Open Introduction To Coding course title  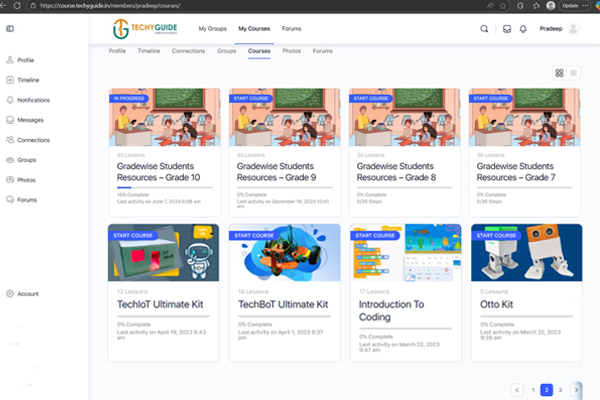click(391, 310)
